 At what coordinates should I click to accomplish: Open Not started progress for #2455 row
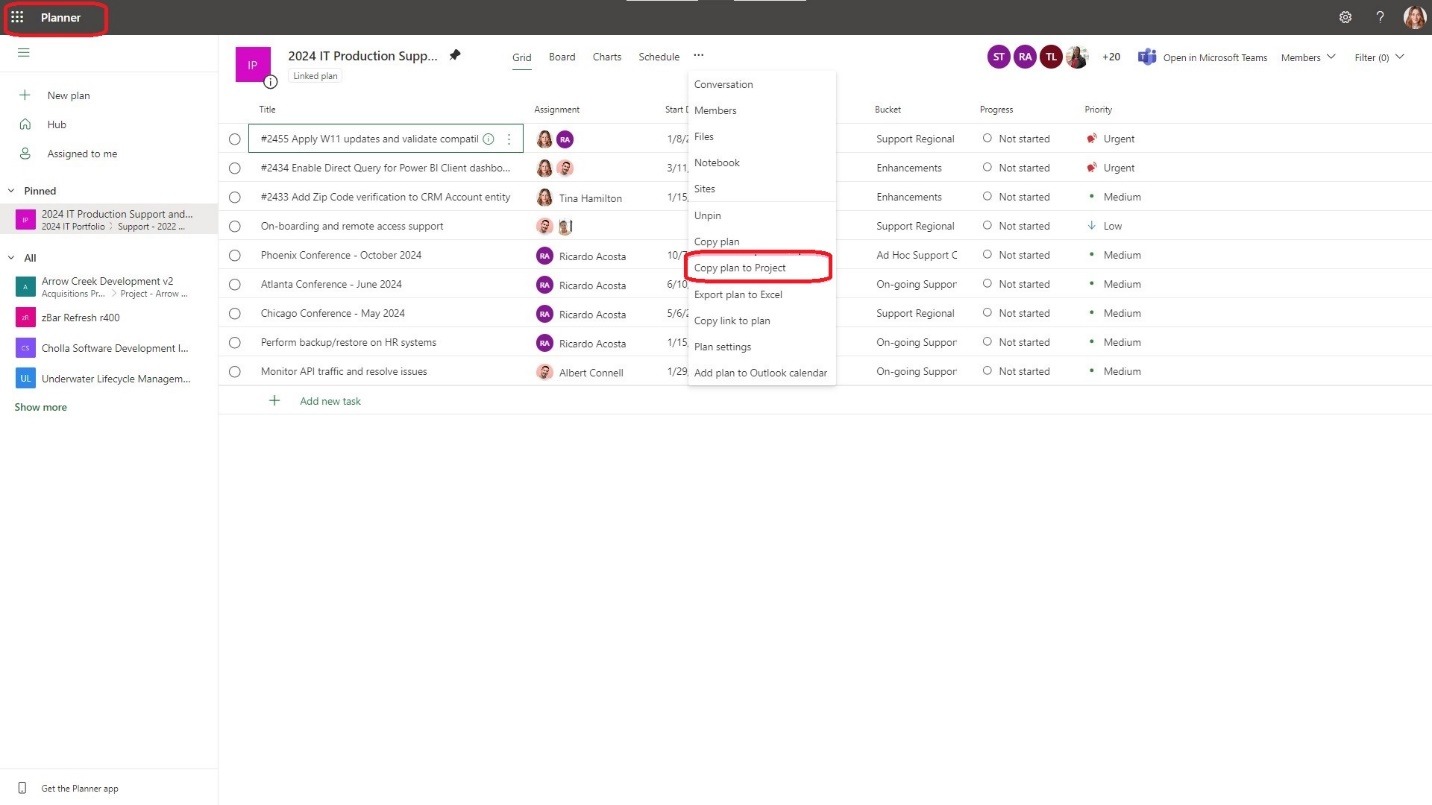(1016, 139)
